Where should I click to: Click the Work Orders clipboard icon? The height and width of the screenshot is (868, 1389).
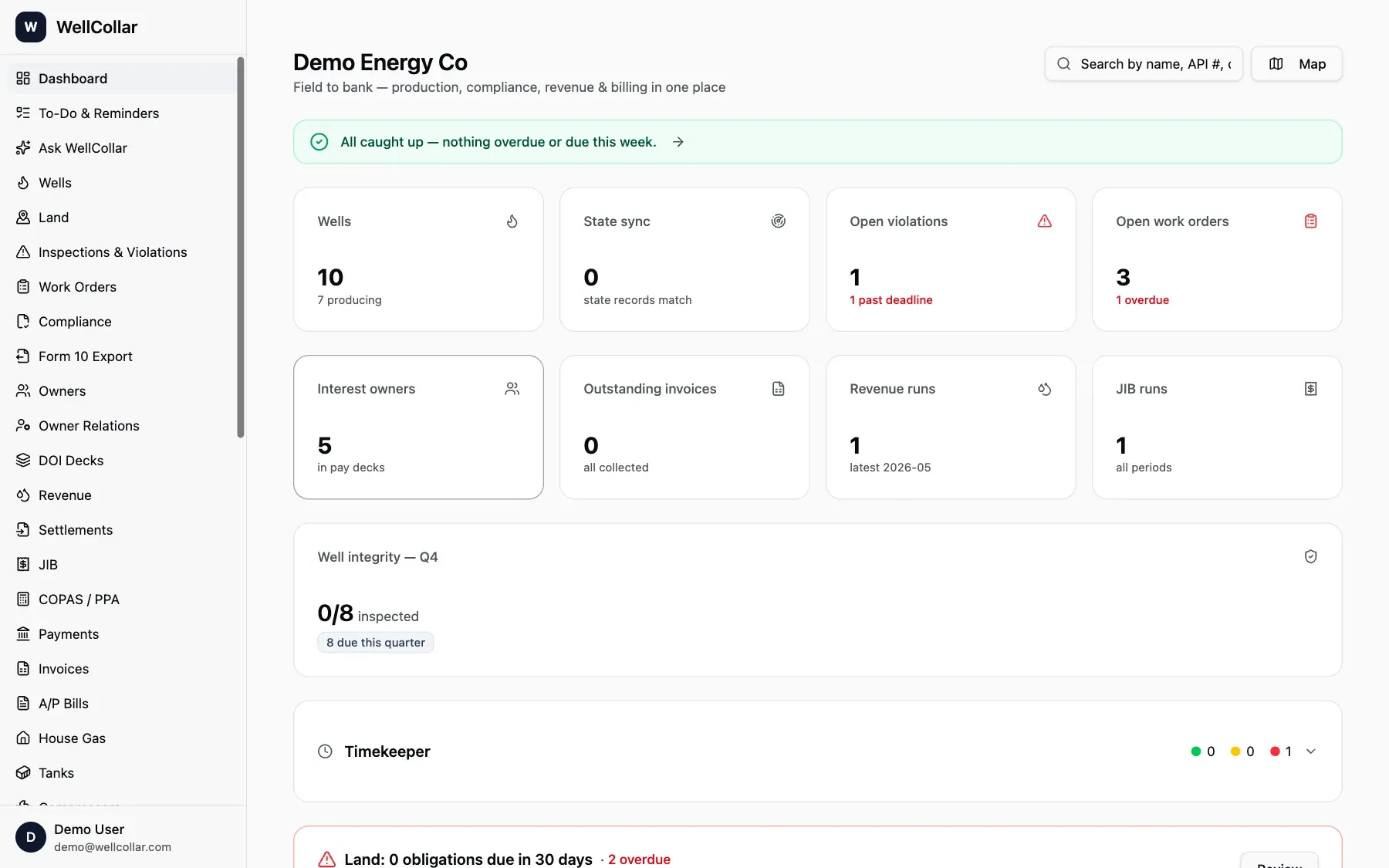tap(23, 287)
